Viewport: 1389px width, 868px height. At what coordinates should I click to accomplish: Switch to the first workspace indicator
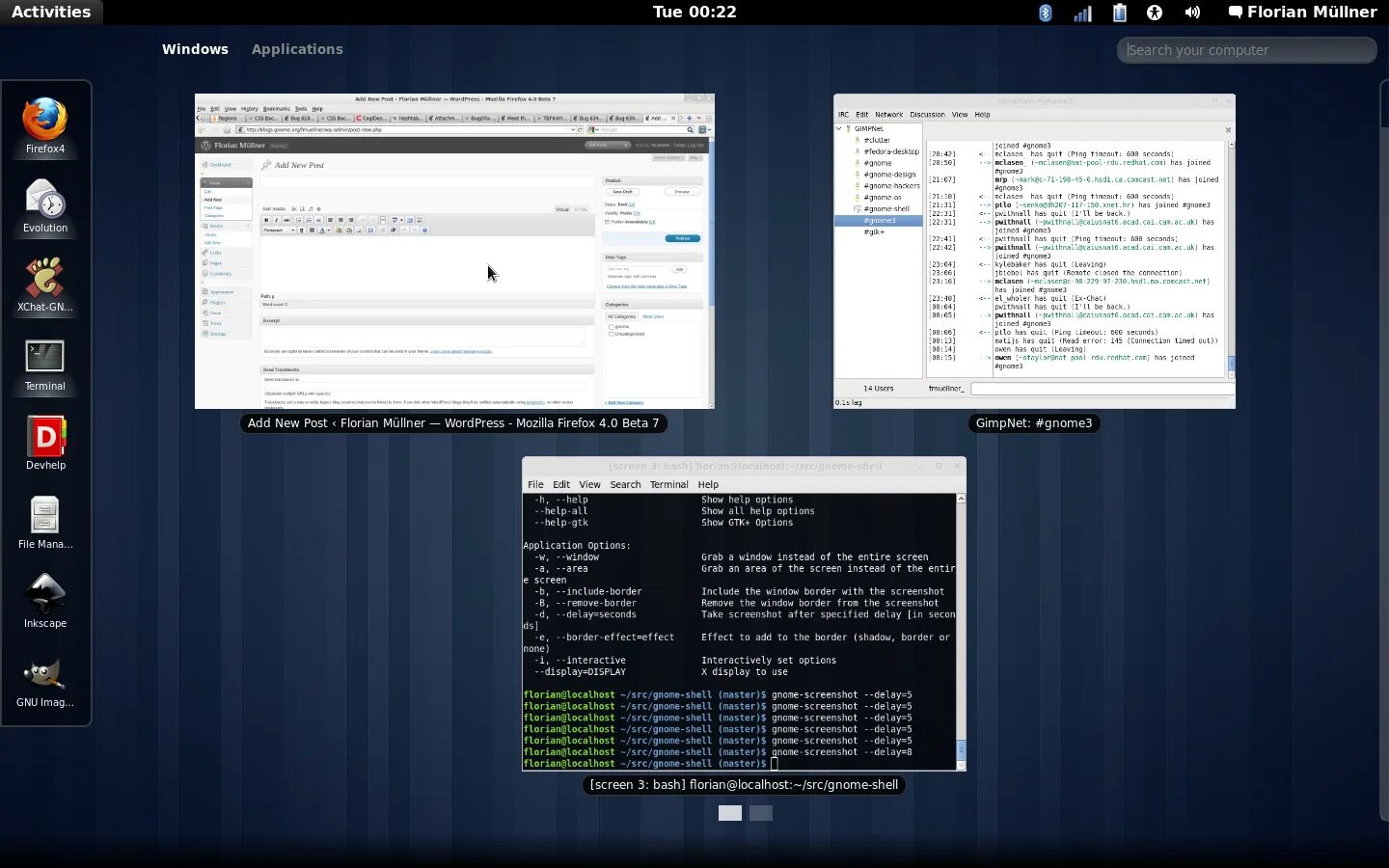tap(730, 813)
